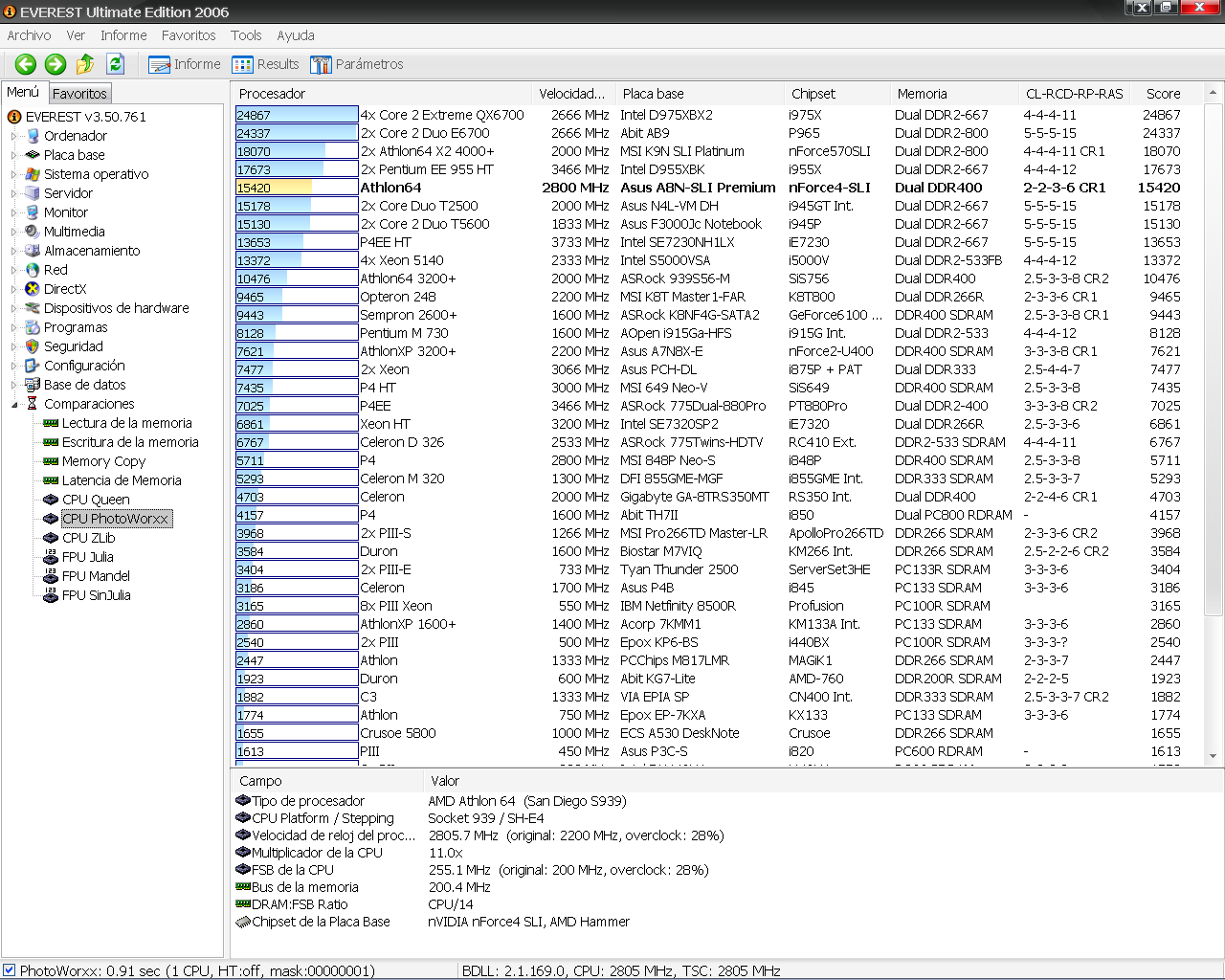Select the highlighted Athlon64 2800 MHz row
The height and width of the screenshot is (980, 1225).
(x=718, y=188)
